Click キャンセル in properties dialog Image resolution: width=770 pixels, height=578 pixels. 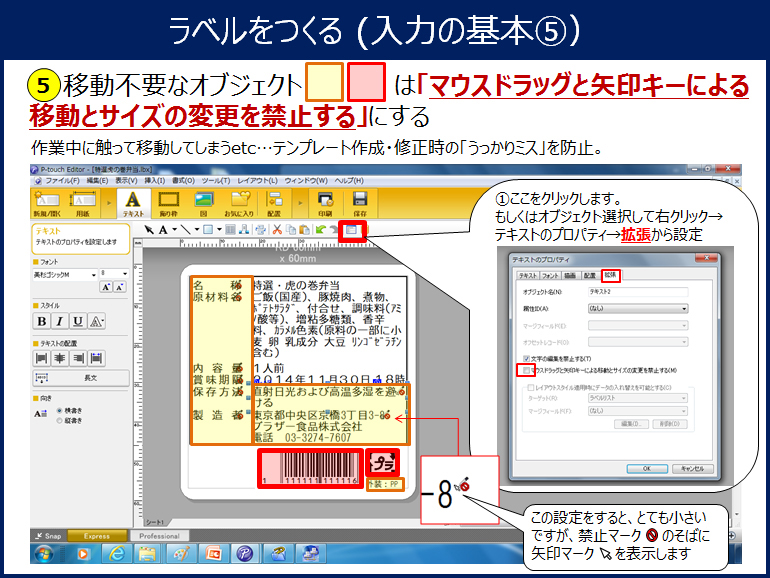tap(693, 468)
